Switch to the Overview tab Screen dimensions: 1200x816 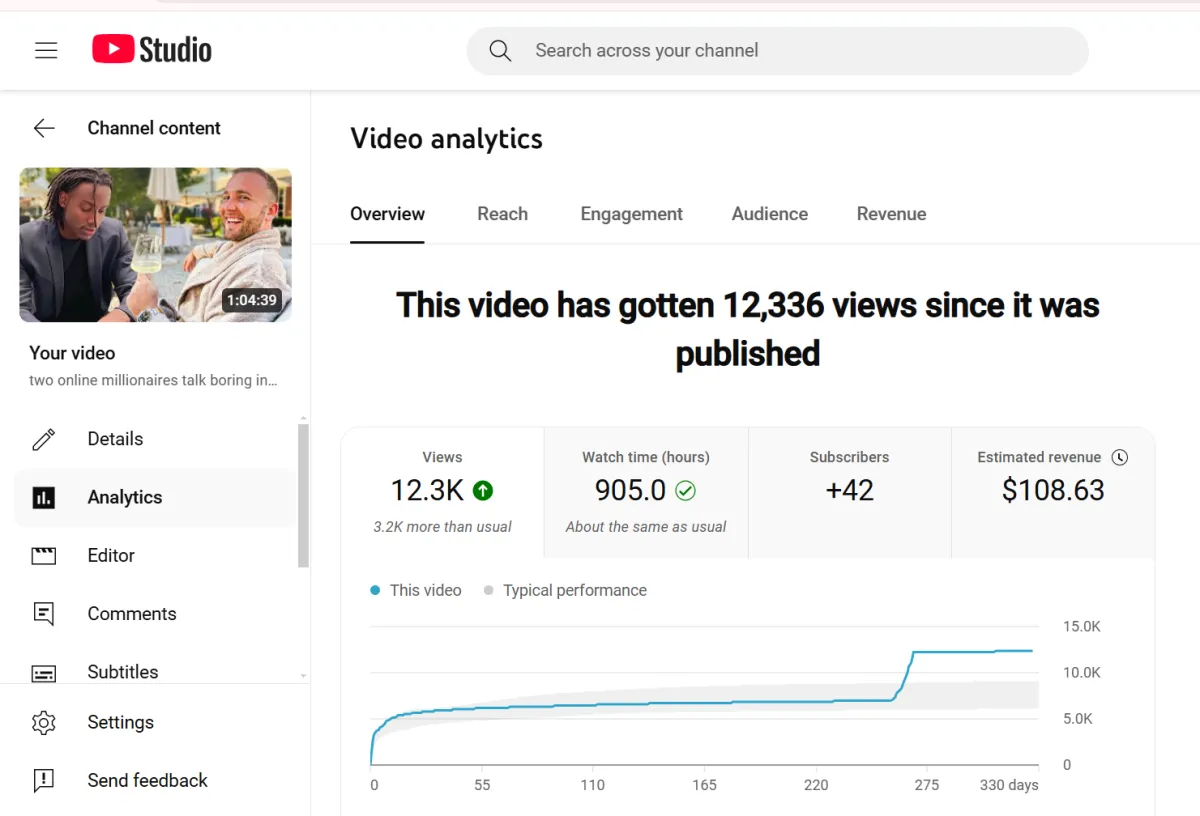[387, 214]
